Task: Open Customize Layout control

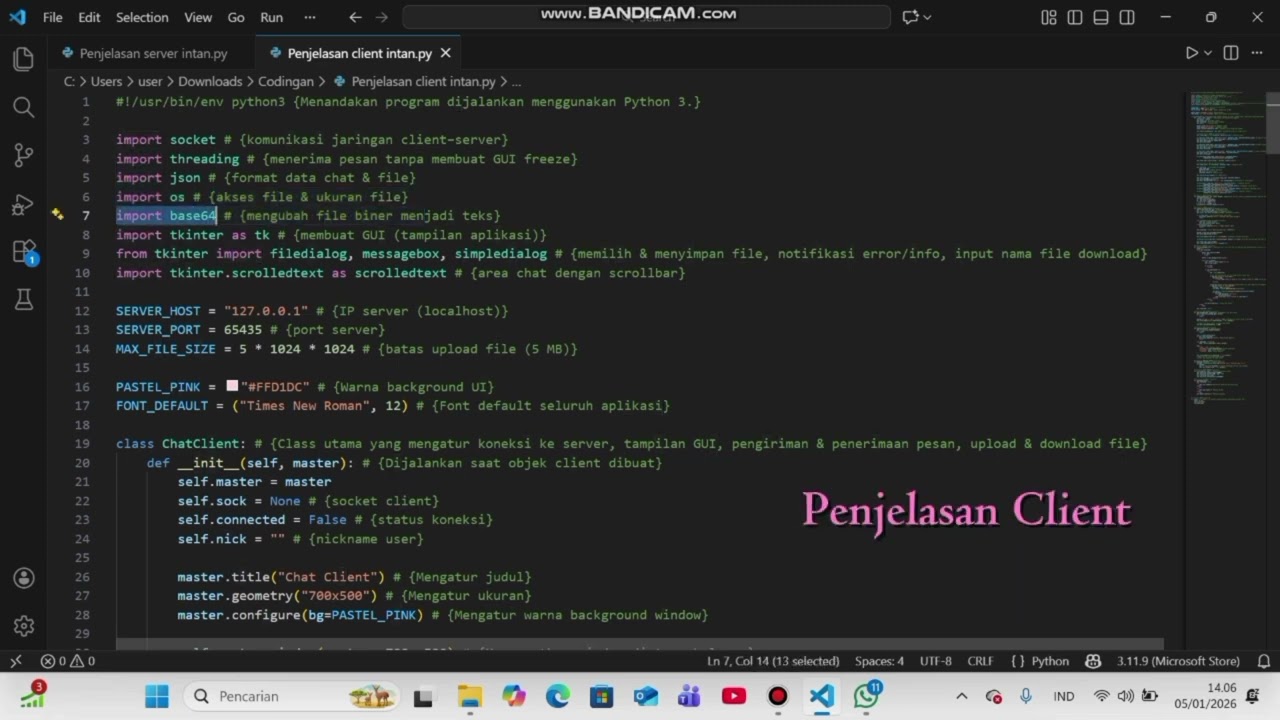Action: [1049, 17]
